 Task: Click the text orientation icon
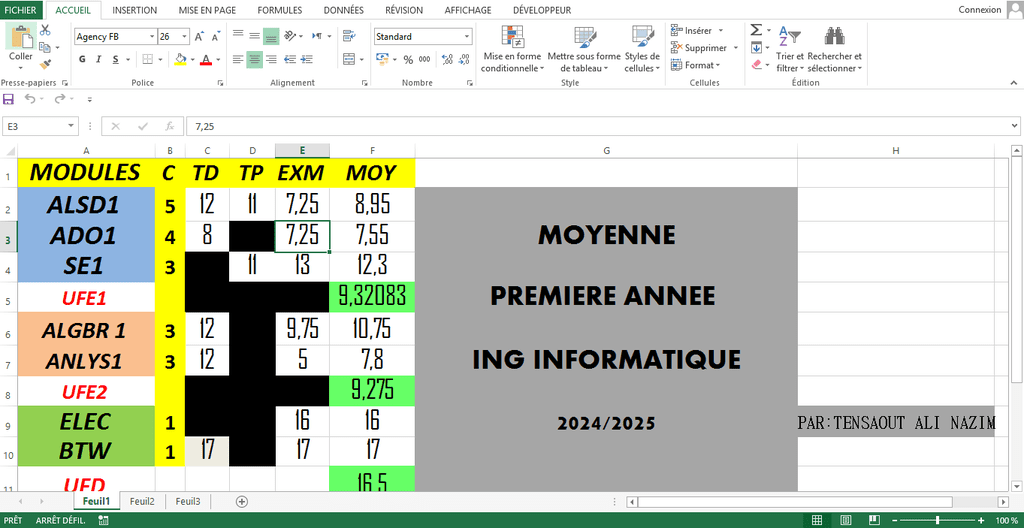(x=291, y=36)
